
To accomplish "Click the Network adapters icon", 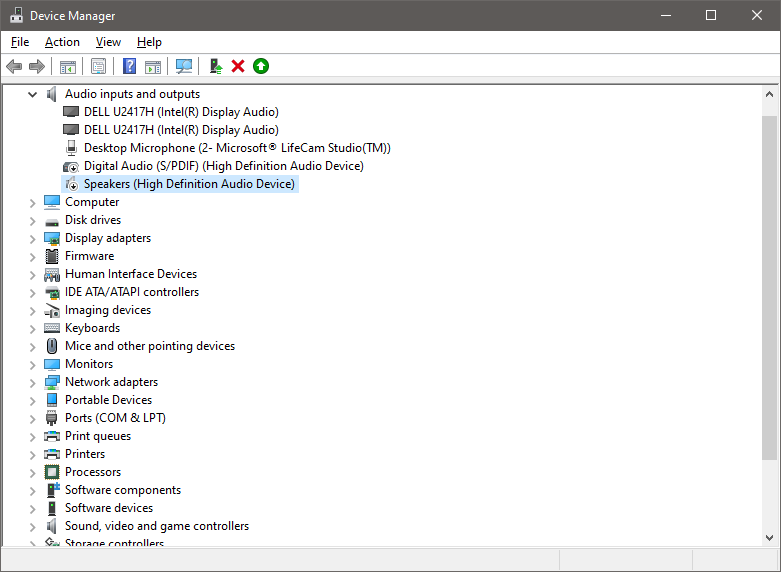I will pos(52,382).
